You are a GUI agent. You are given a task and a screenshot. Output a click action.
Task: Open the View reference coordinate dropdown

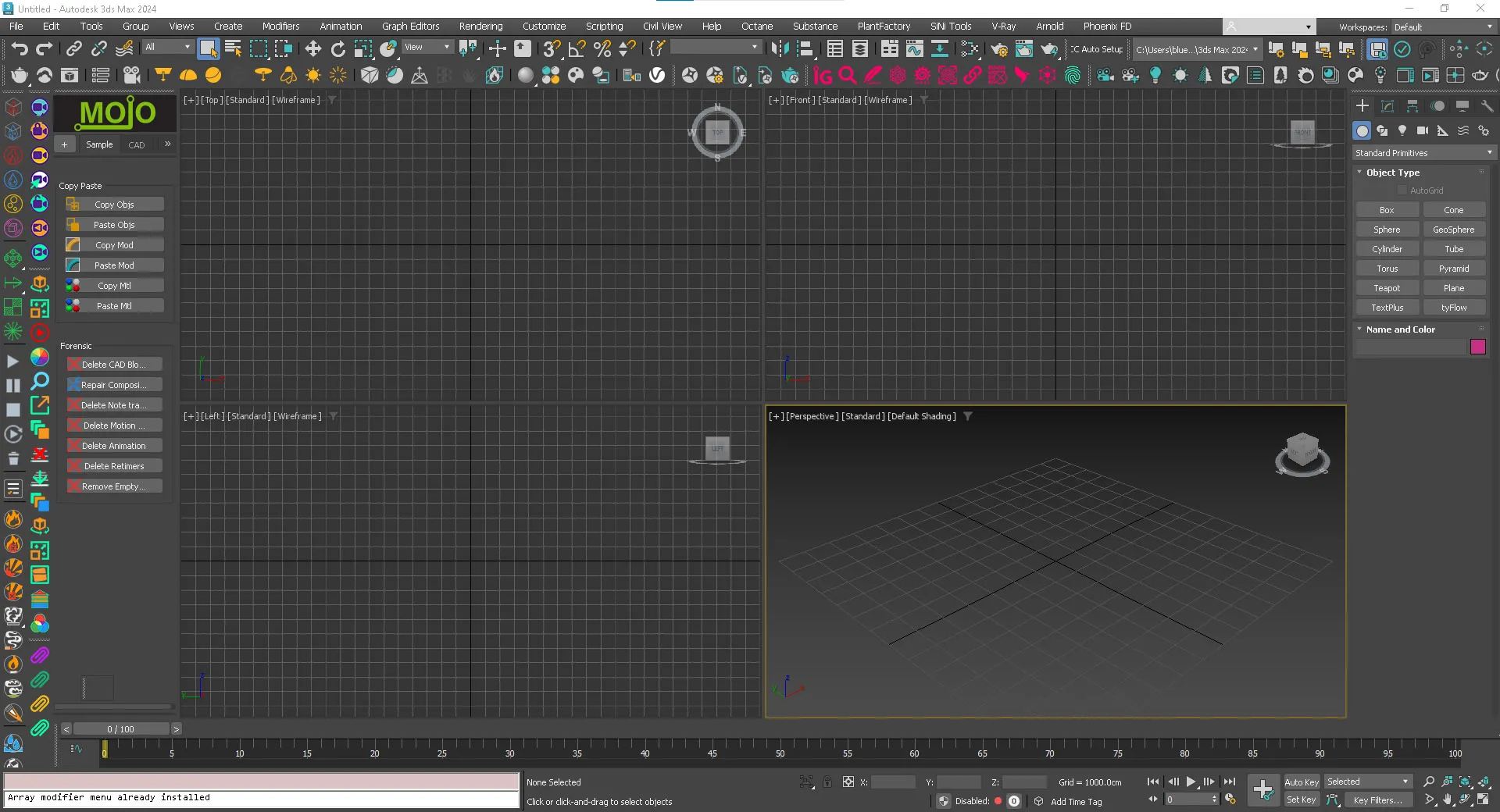427,47
